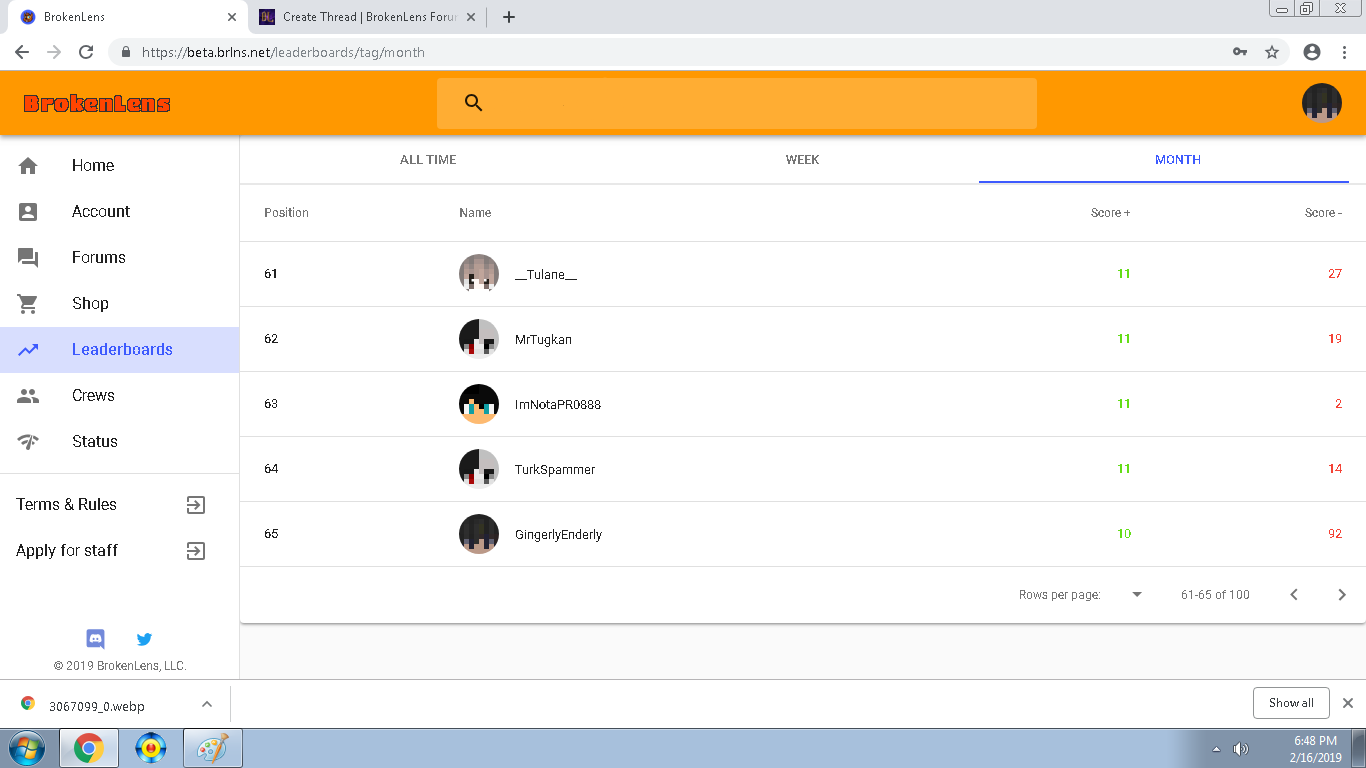Click the Home house icon in sidebar
The height and width of the screenshot is (768, 1366).
tap(28, 166)
